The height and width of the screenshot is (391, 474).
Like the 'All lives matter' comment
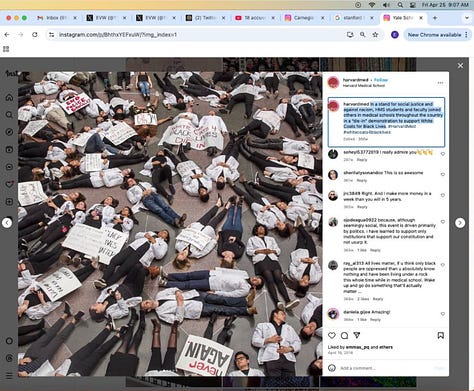pos(443,265)
